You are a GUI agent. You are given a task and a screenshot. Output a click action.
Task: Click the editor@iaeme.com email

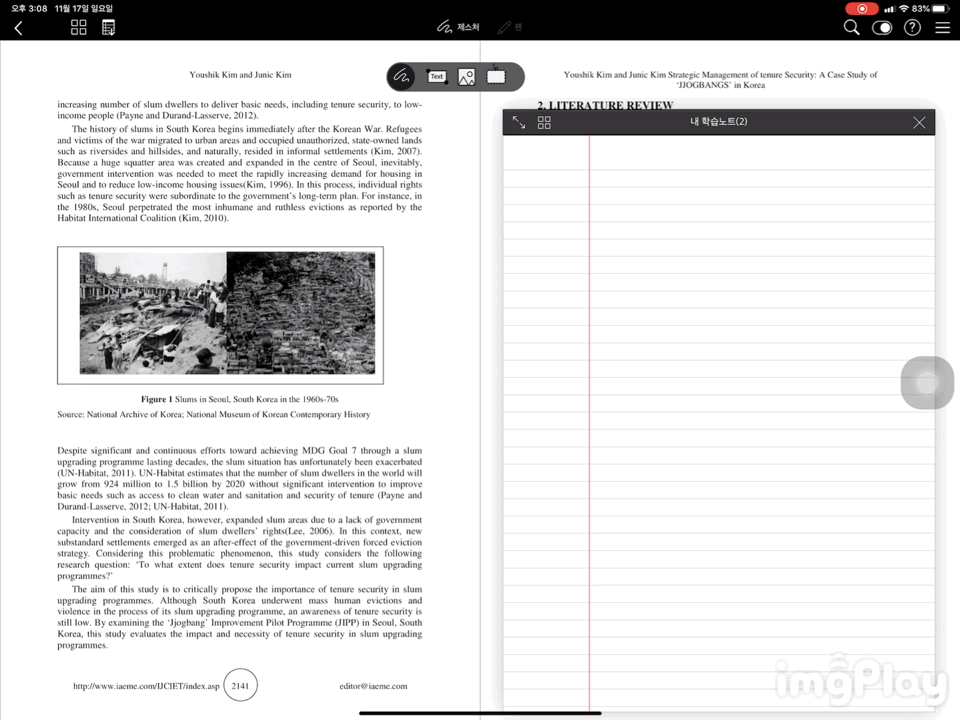373,686
